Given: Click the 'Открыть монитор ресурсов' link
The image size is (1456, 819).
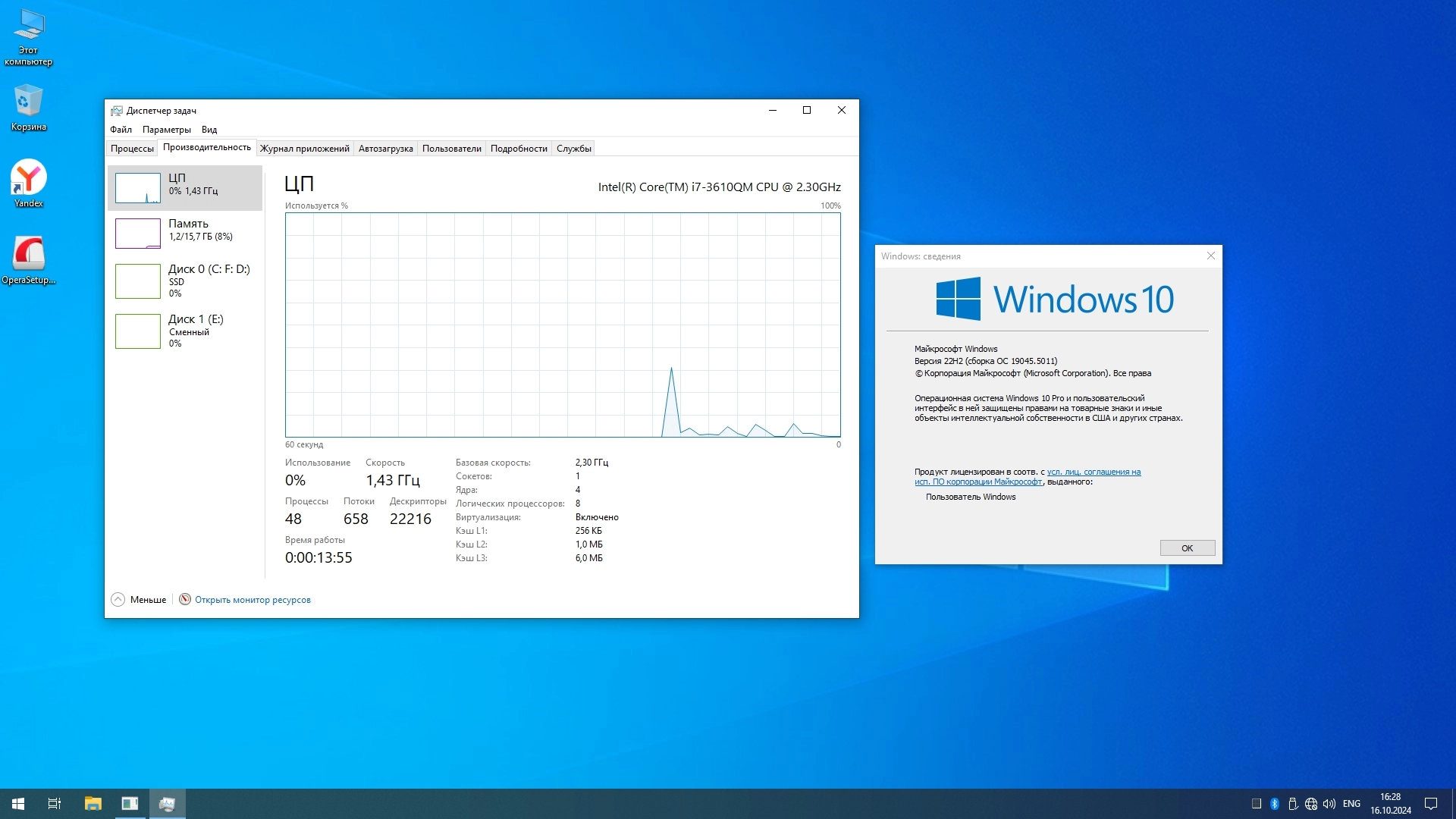Looking at the screenshot, I should click(x=253, y=600).
